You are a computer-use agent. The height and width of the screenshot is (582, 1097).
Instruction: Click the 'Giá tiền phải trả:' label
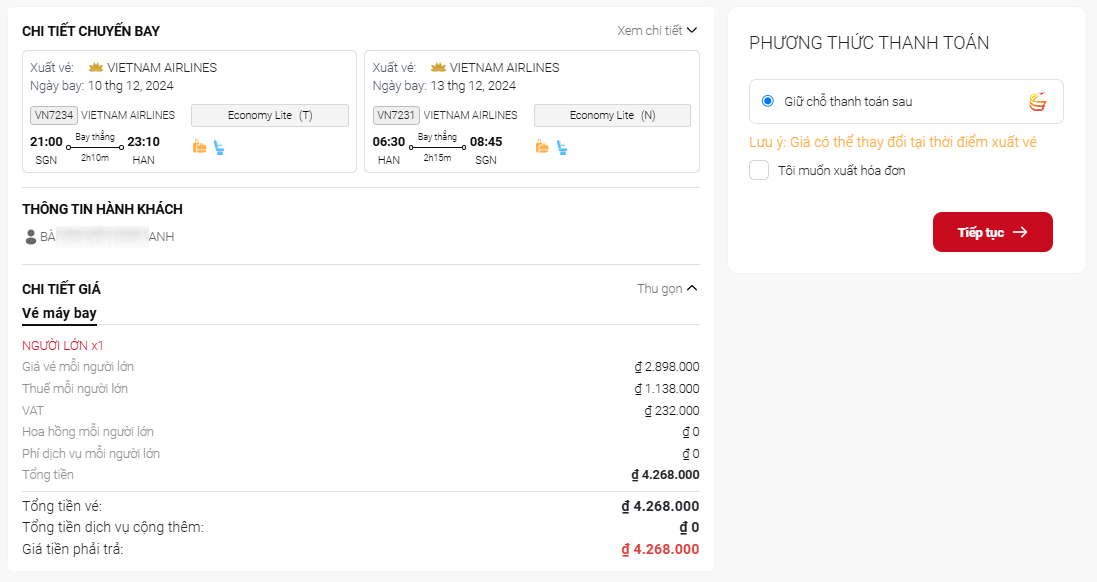tap(73, 549)
